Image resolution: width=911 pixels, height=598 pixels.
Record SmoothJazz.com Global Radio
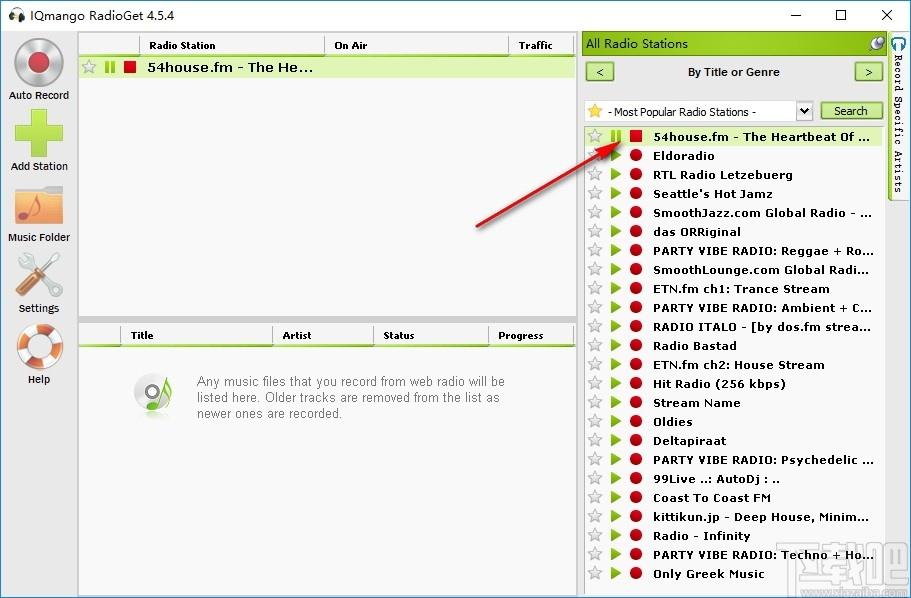click(636, 213)
